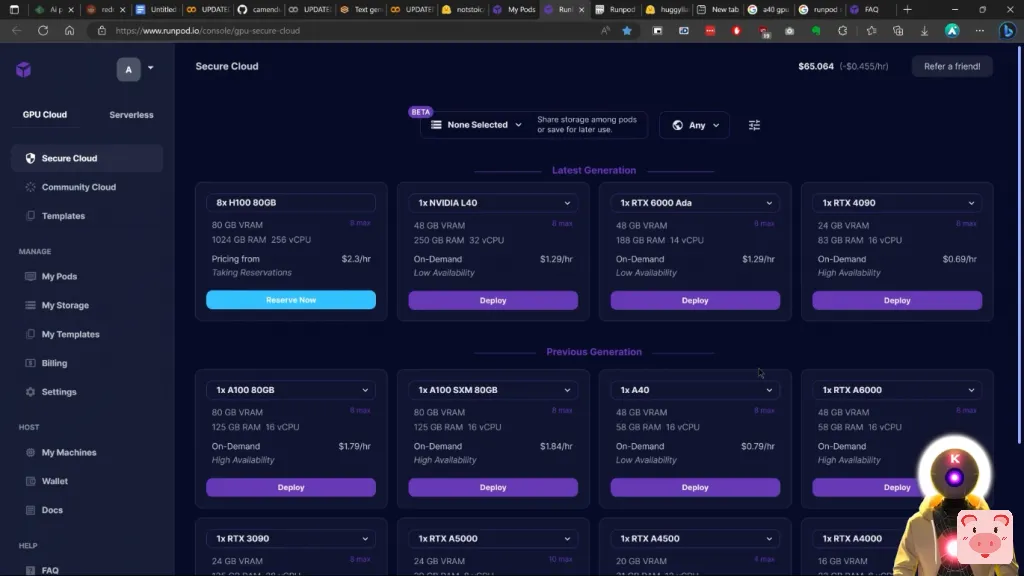Screen dimensions: 1024x576
Task: Click the $65.064 account balance
Action: click(x=816, y=66)
